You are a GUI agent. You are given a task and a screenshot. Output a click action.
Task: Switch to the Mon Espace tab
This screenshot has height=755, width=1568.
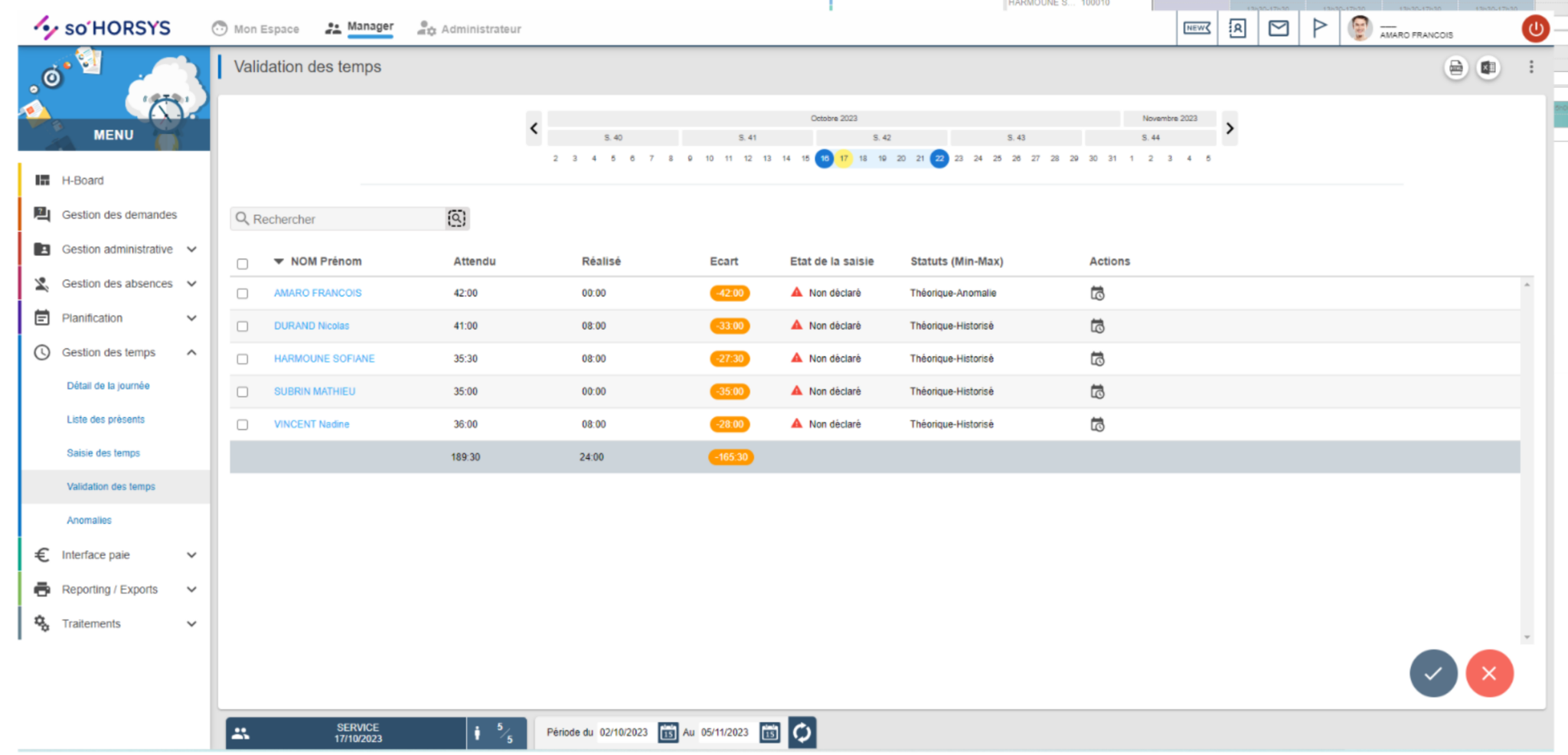pyautogui.click(x=256, y=29)
